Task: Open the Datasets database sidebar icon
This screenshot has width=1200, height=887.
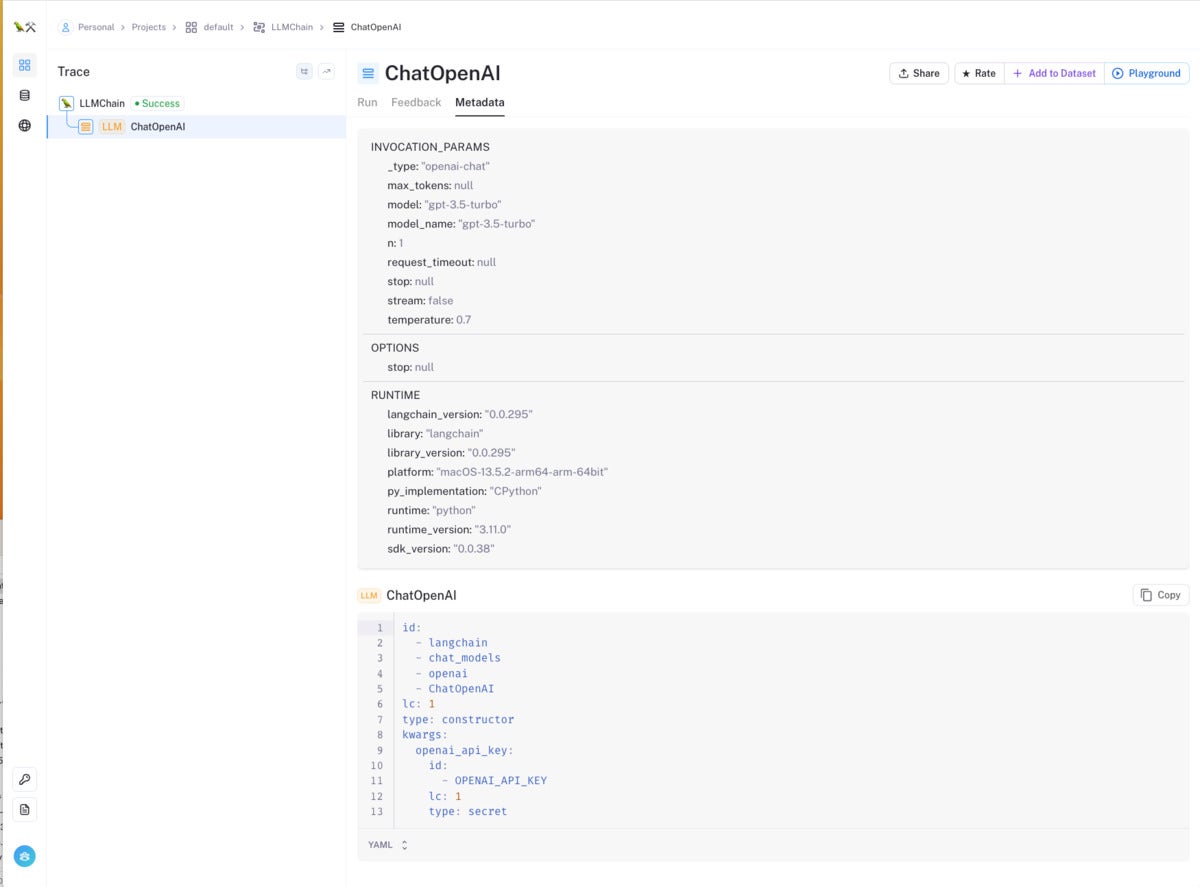Action: click(25, 95)
